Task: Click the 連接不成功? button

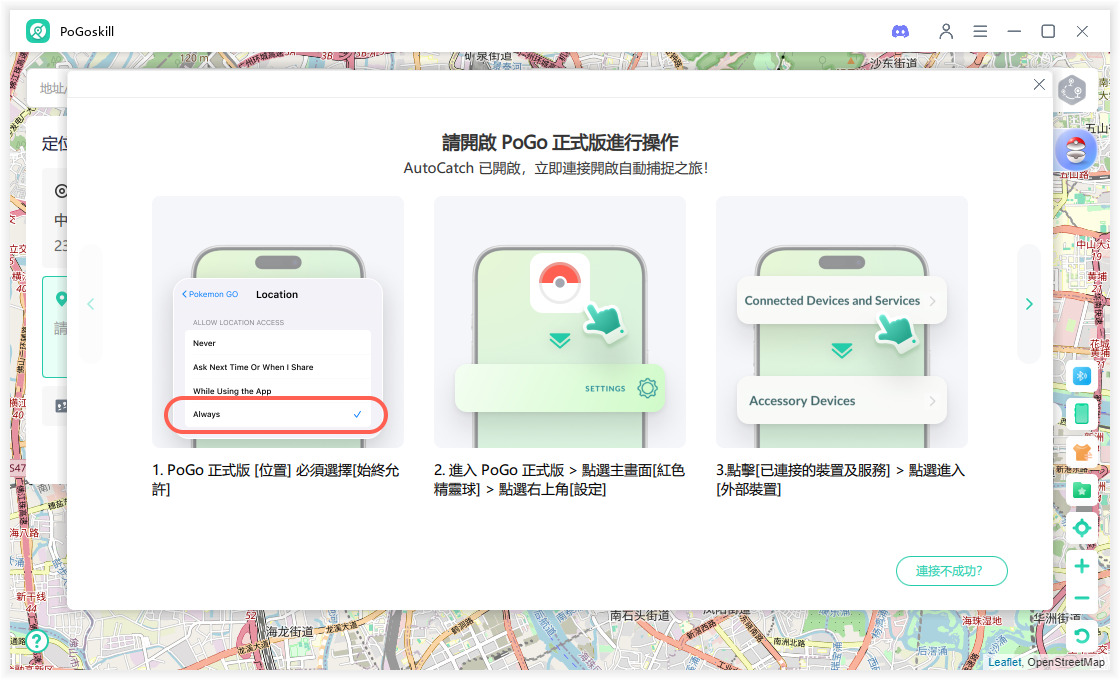Action: pyautogui.click(x=951, y=571)
